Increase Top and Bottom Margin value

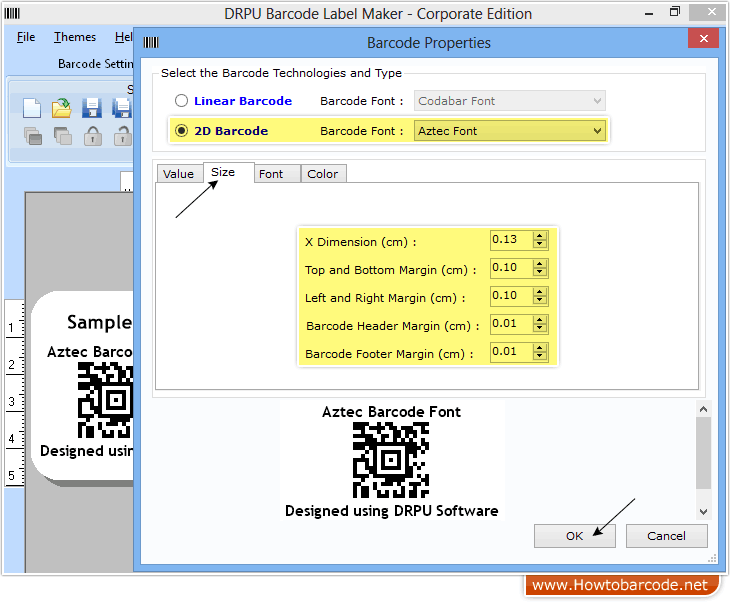point(540,264)
